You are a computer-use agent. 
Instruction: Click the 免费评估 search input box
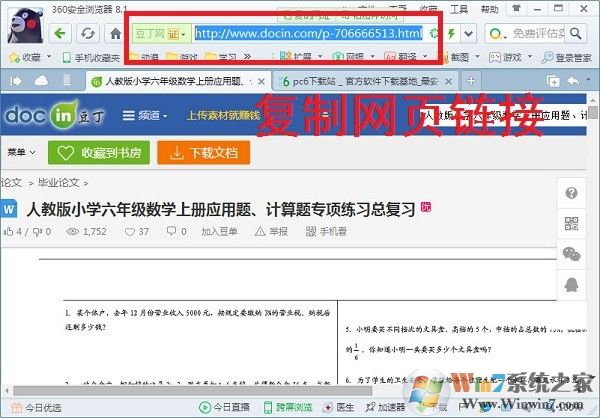pyautogui.click(x=538, y=34)
